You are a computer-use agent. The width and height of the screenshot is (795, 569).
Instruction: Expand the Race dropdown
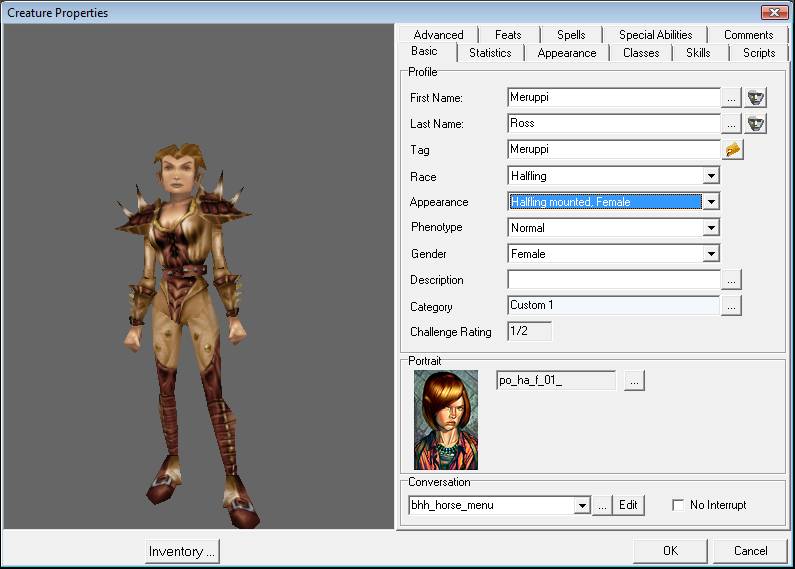point(711,176)
